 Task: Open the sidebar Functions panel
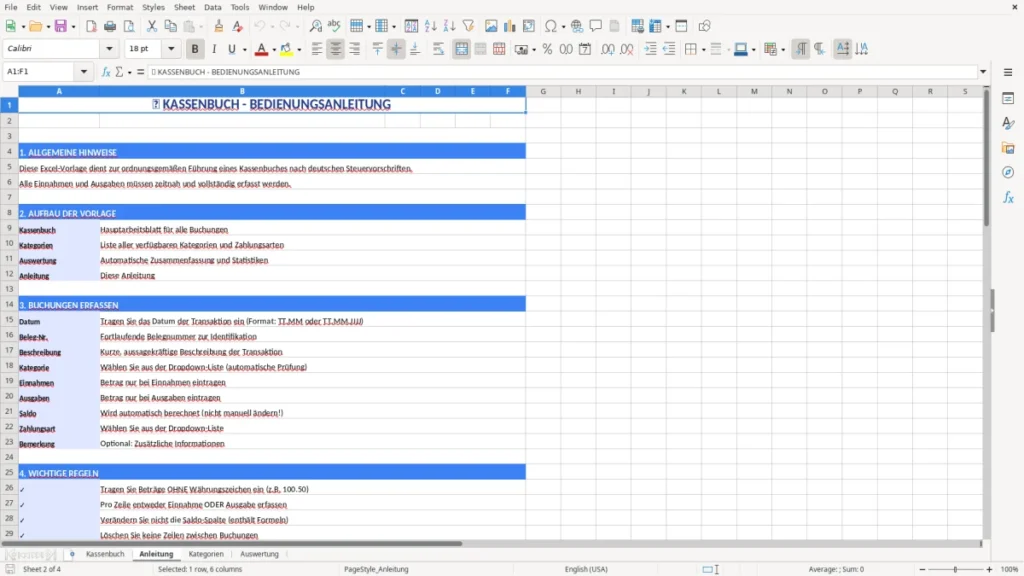click(x=1008, y=197)
